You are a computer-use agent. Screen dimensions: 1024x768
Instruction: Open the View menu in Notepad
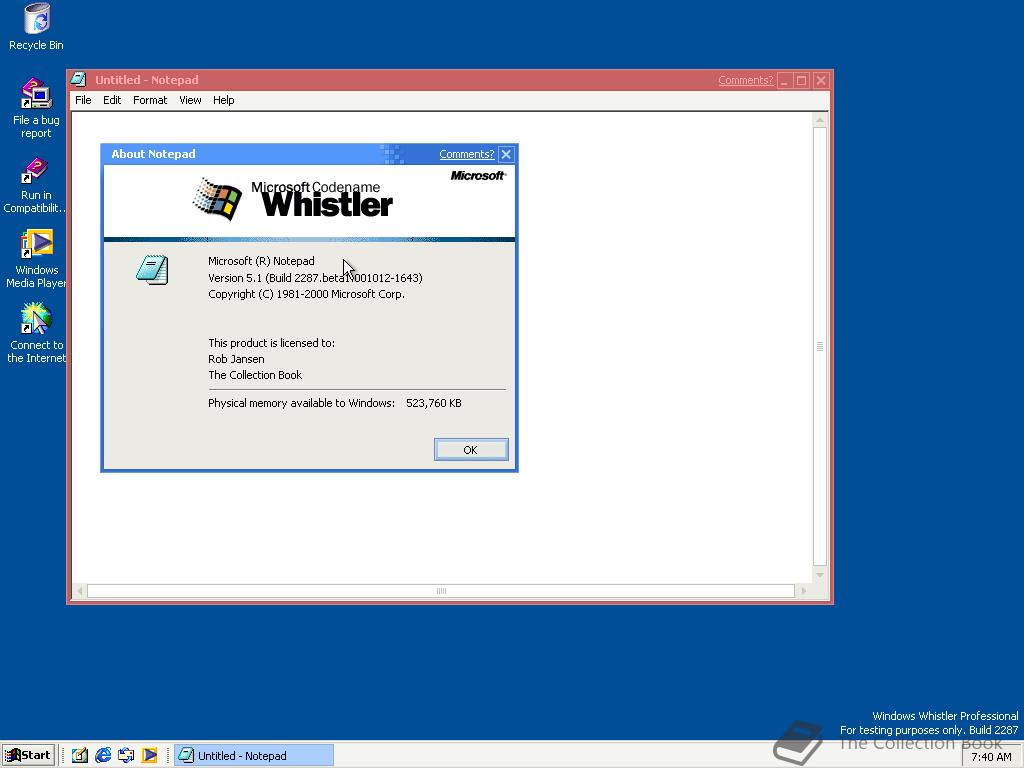190,100
